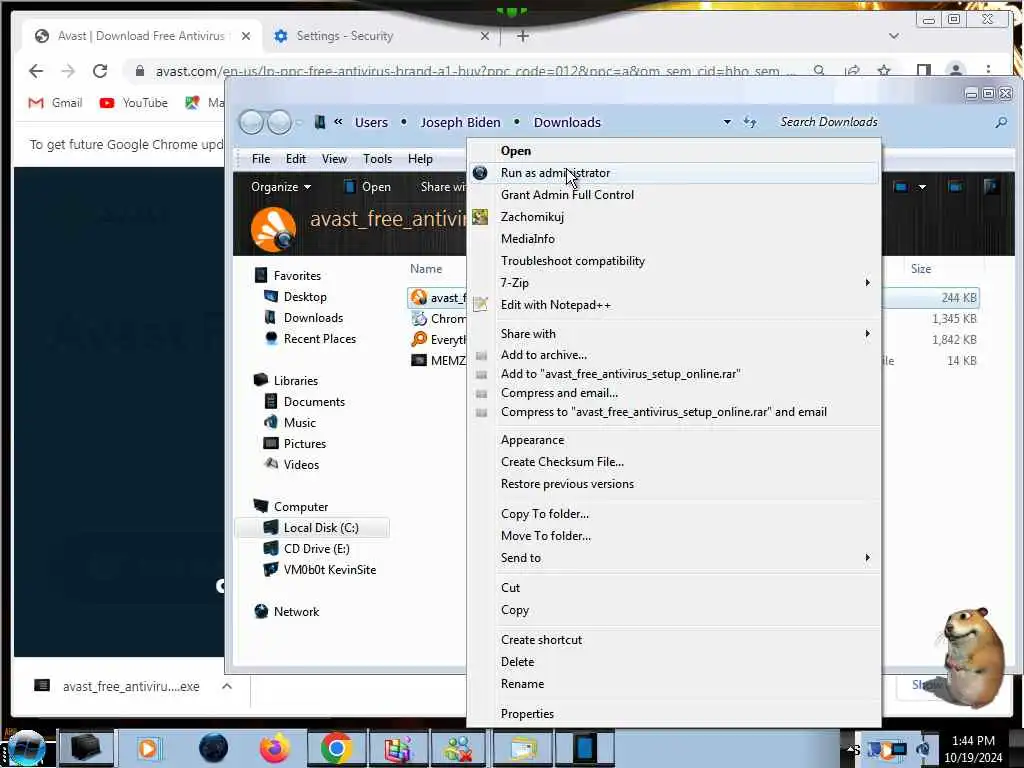1024x768 pixels.
Task: Choose Create Checksum File...
Action: [x=673, y=462]
